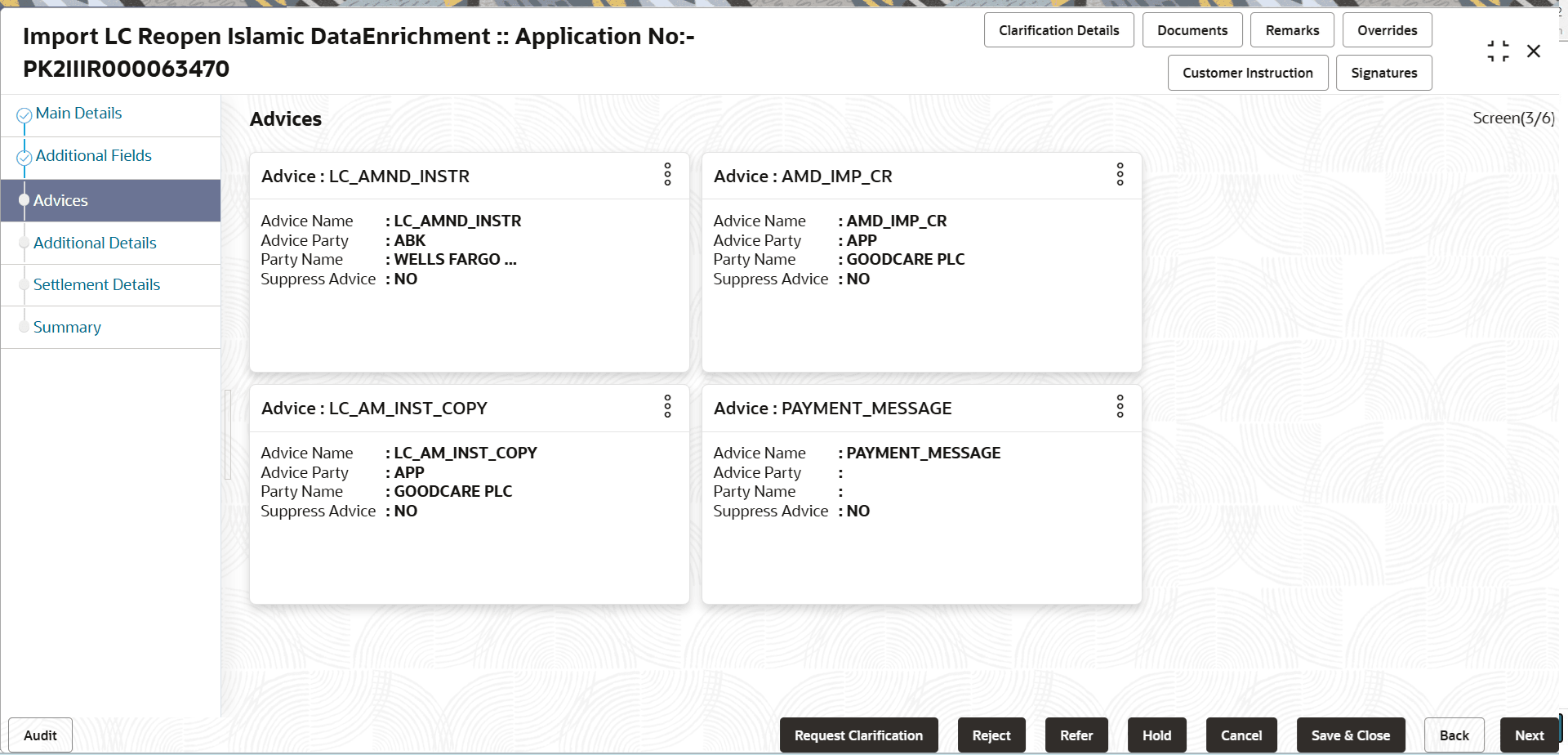
Task: Close the Data Enrichment screen
Action: [x=1534, y=51]
